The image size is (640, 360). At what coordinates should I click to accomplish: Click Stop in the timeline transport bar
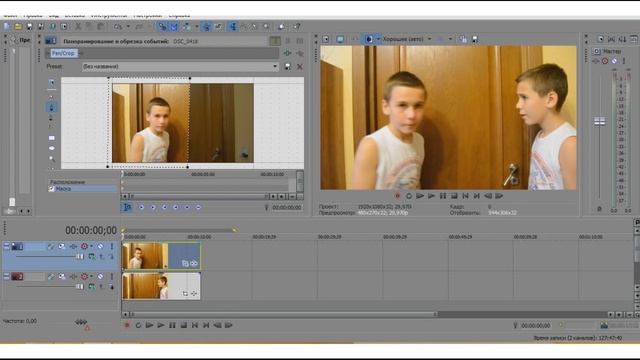coord(184,325)
